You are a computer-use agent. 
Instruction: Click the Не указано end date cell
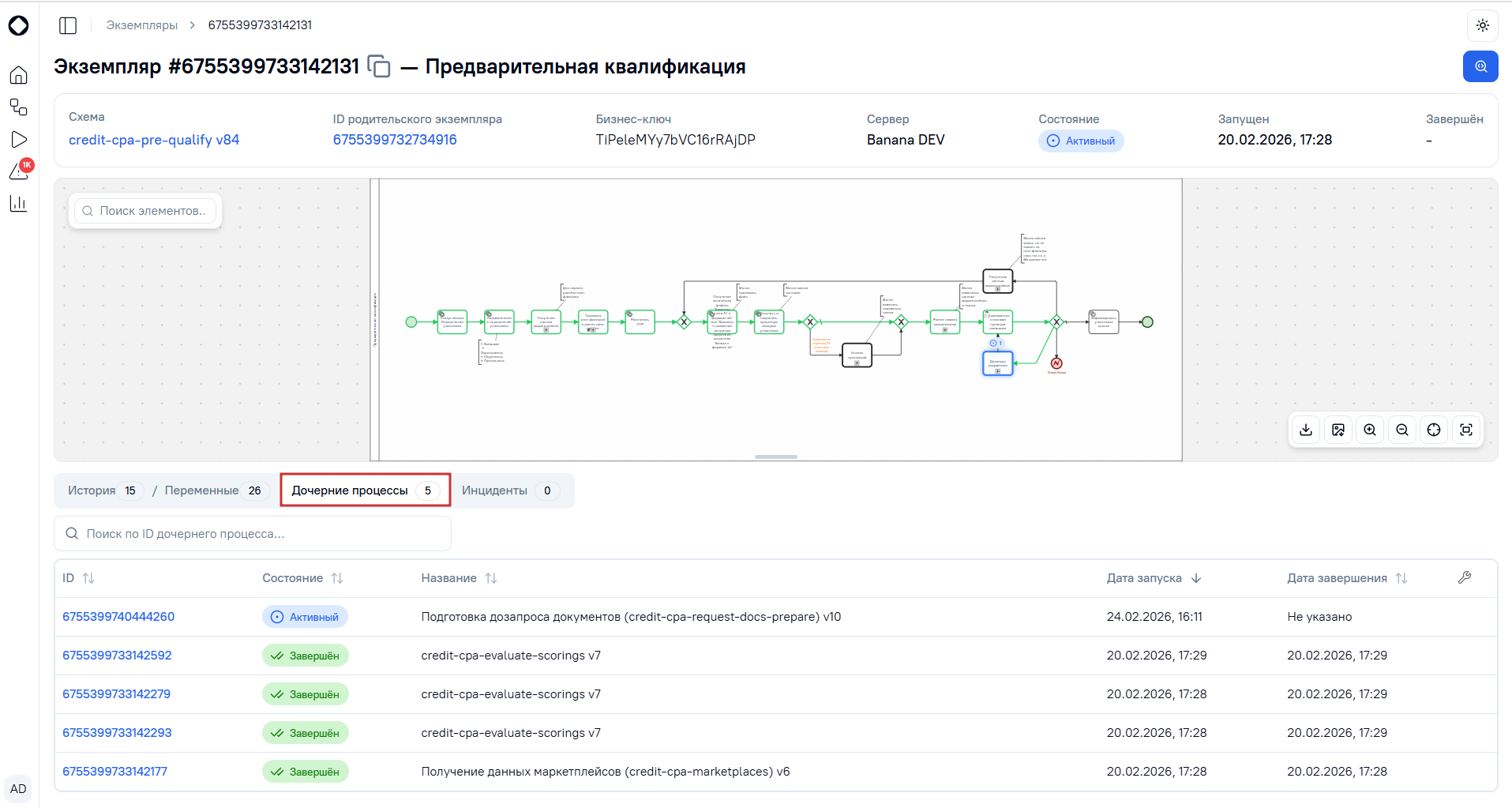point(1319,617)
